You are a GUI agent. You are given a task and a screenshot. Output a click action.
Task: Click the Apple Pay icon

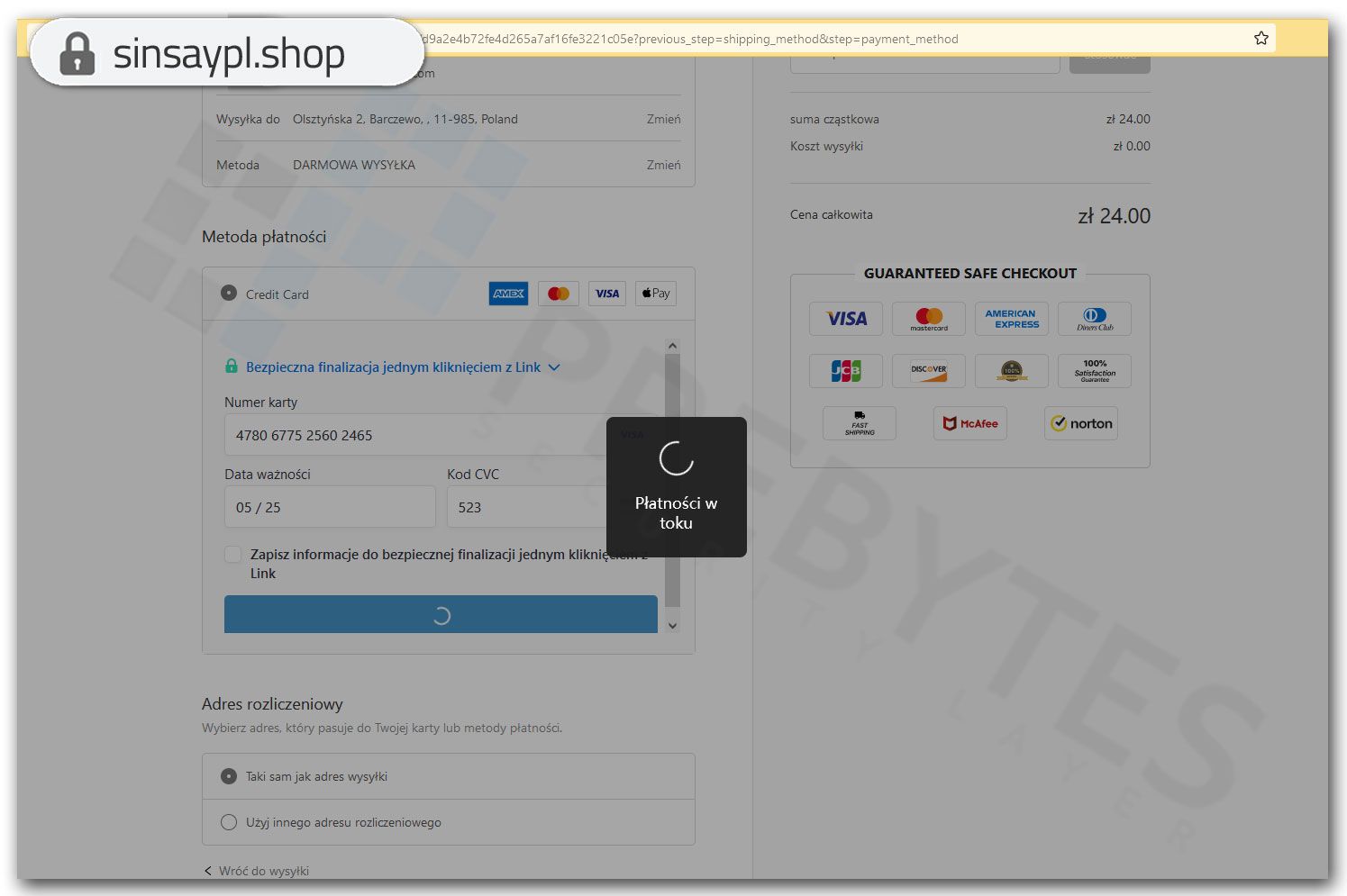pyautogui.click(x=656, y=294)
